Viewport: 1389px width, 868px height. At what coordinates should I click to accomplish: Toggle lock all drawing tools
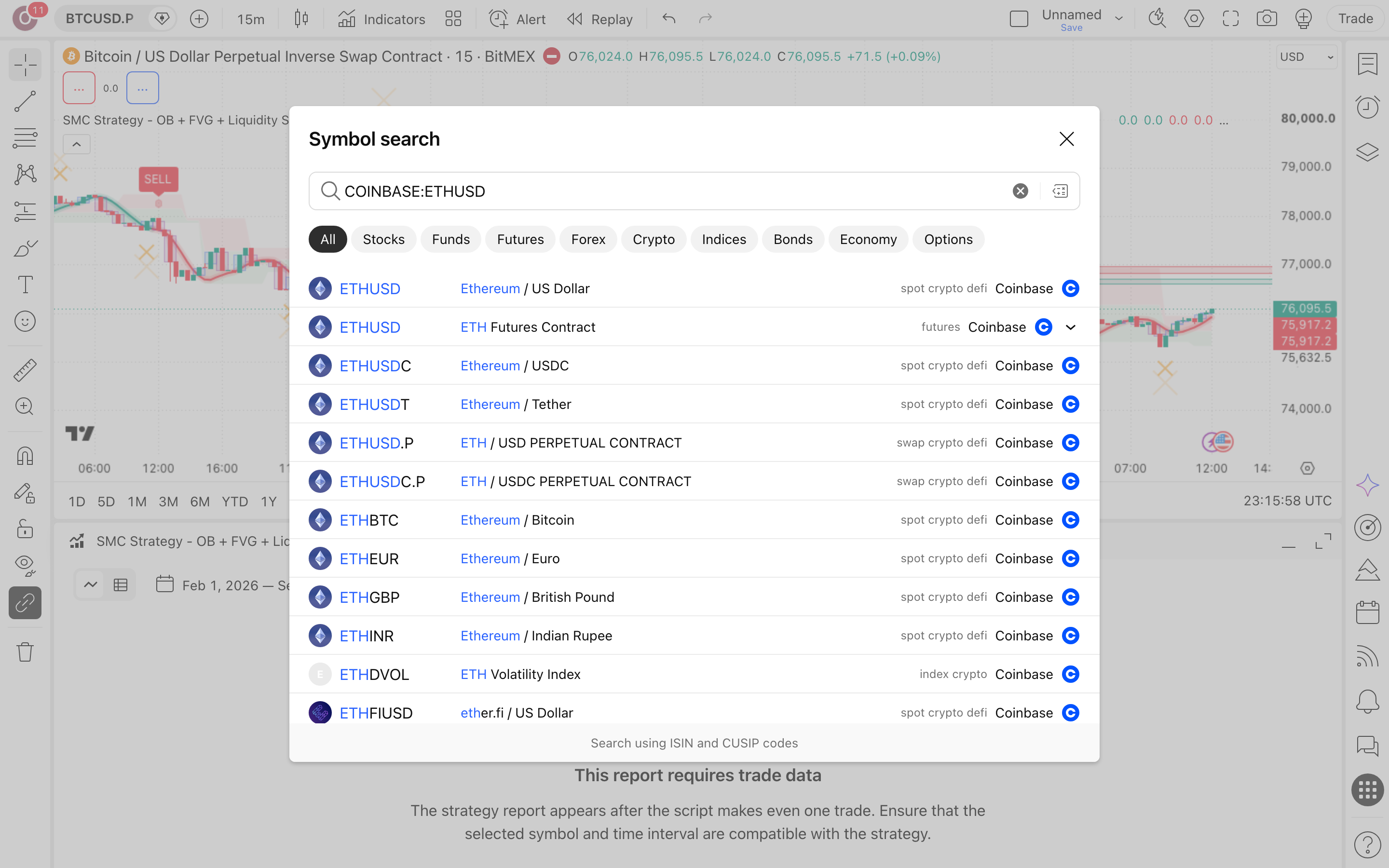[25, 529]
